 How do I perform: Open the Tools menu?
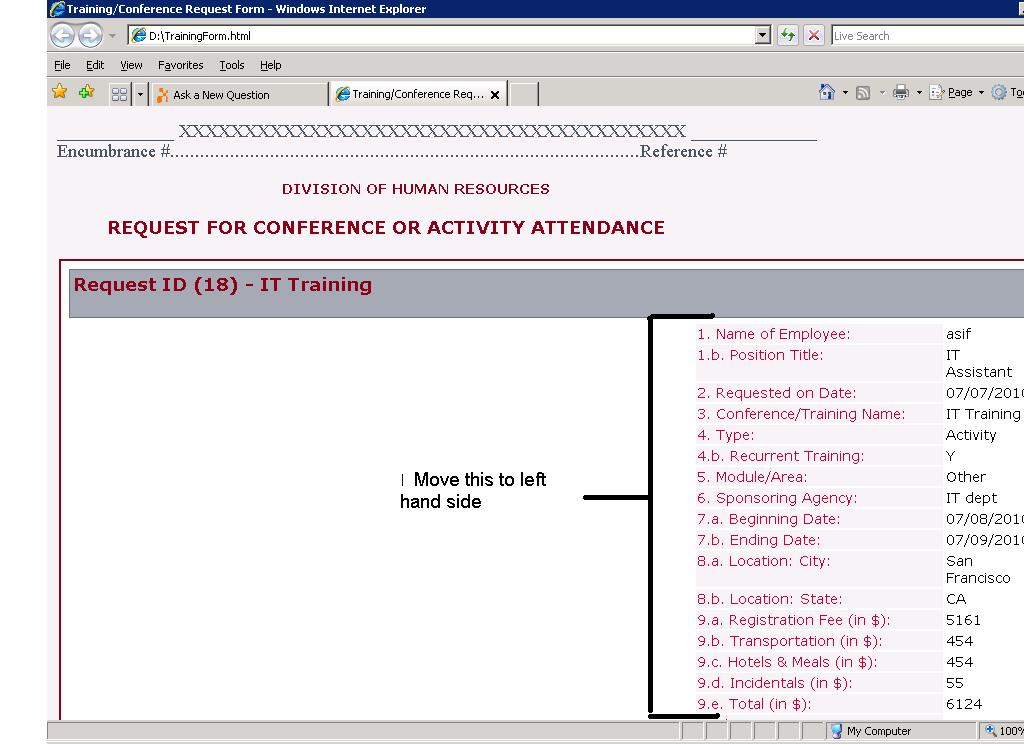pos(231,65)
